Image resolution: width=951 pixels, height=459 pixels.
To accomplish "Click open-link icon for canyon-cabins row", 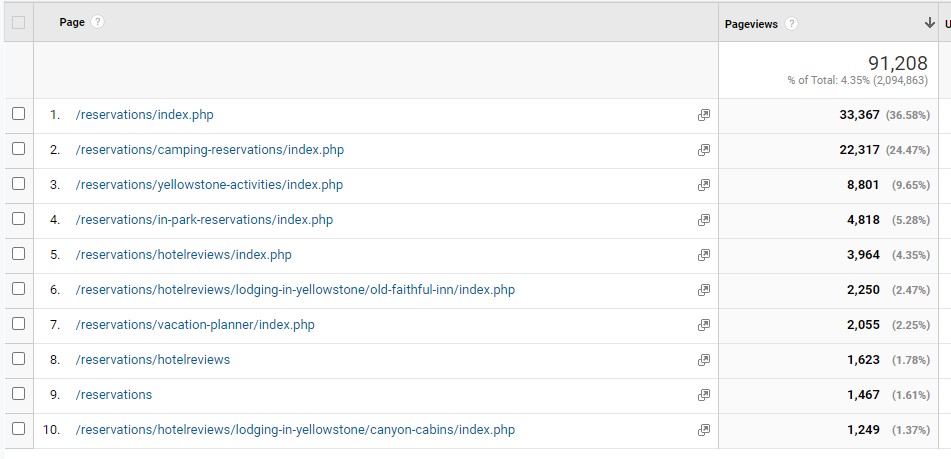I will point(704,430).
